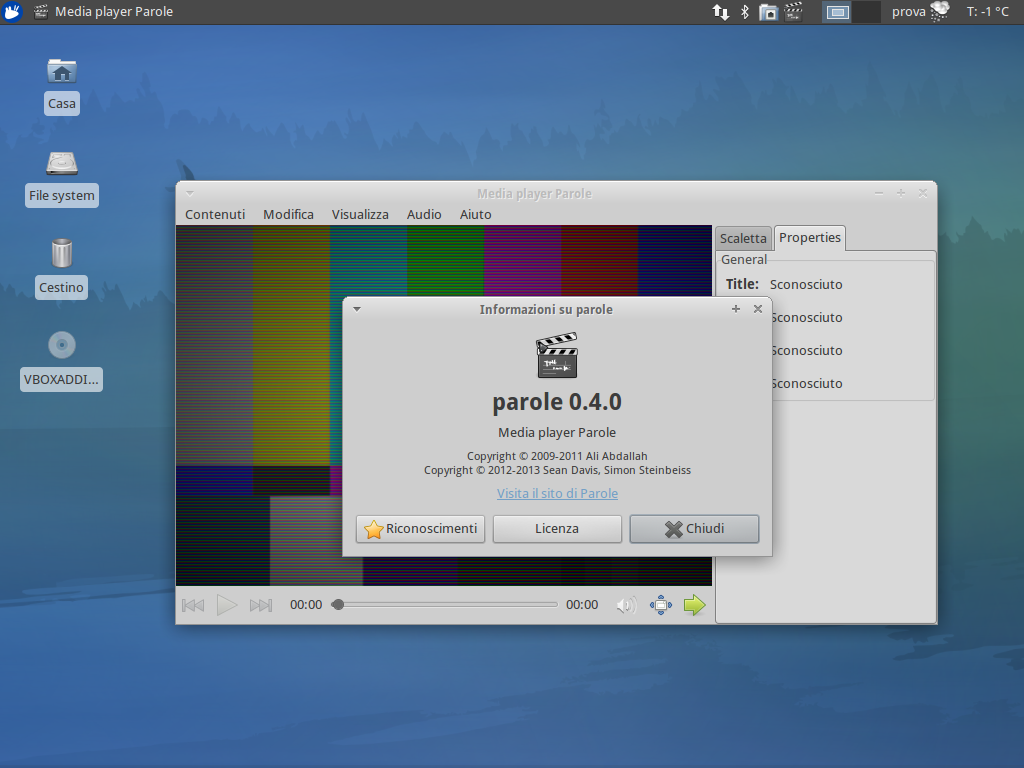The width and height of the screenshot is (1024, 768).
Task: Open File system drive icon
Action: click(x=62, y=163)
